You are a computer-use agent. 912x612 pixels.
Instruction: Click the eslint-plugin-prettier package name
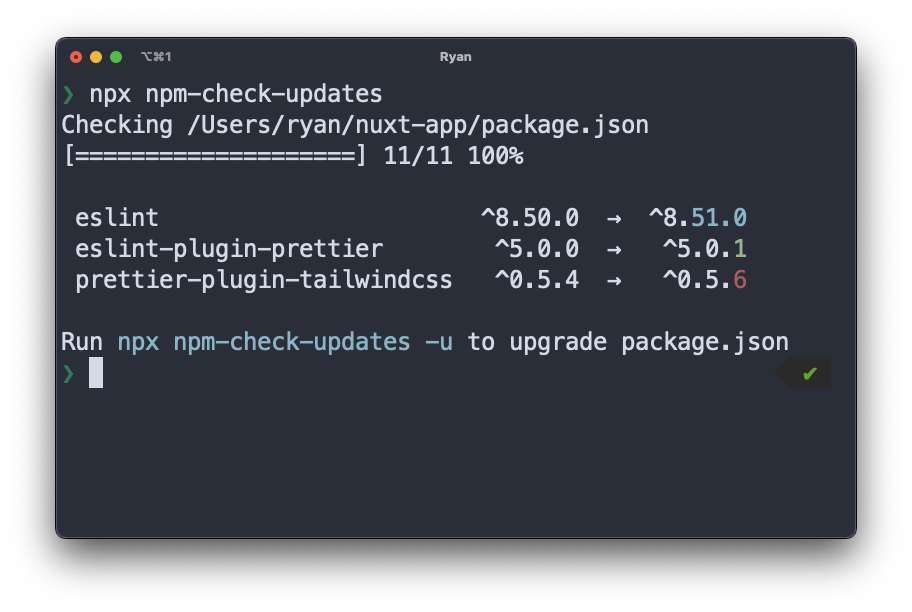click(229, 249)
